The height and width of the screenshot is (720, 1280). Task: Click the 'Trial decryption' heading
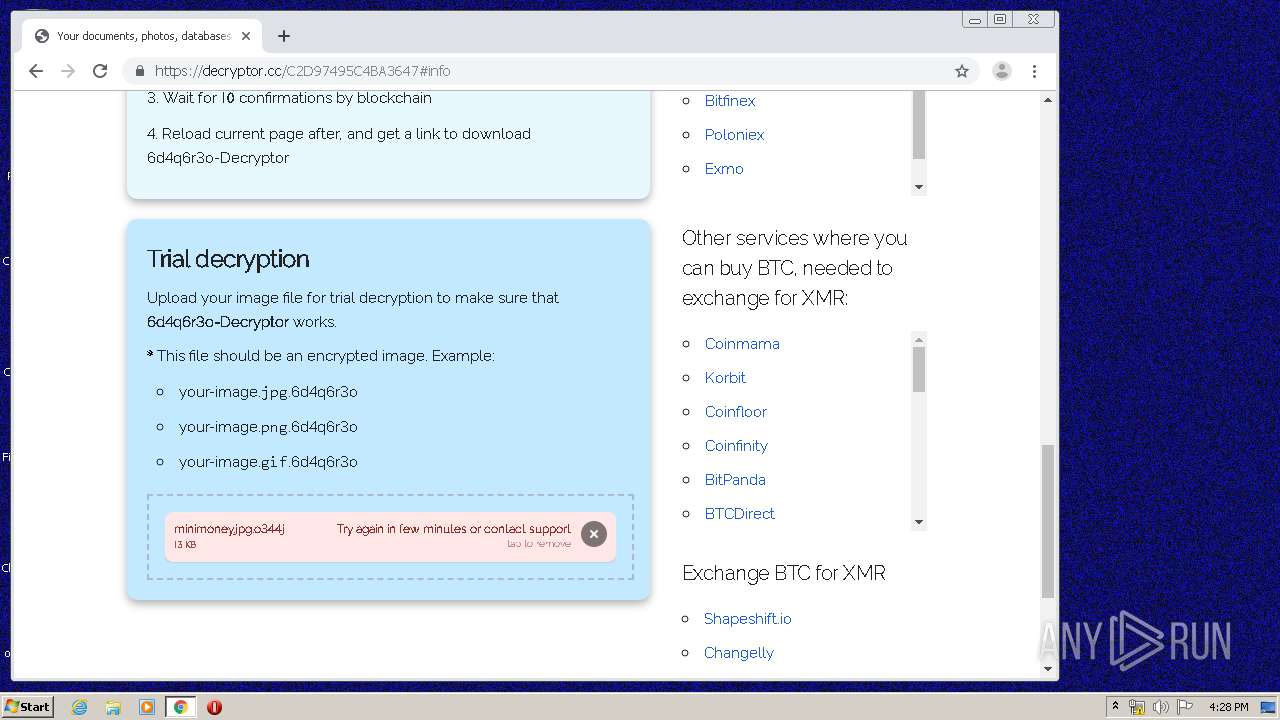(228, 259)
